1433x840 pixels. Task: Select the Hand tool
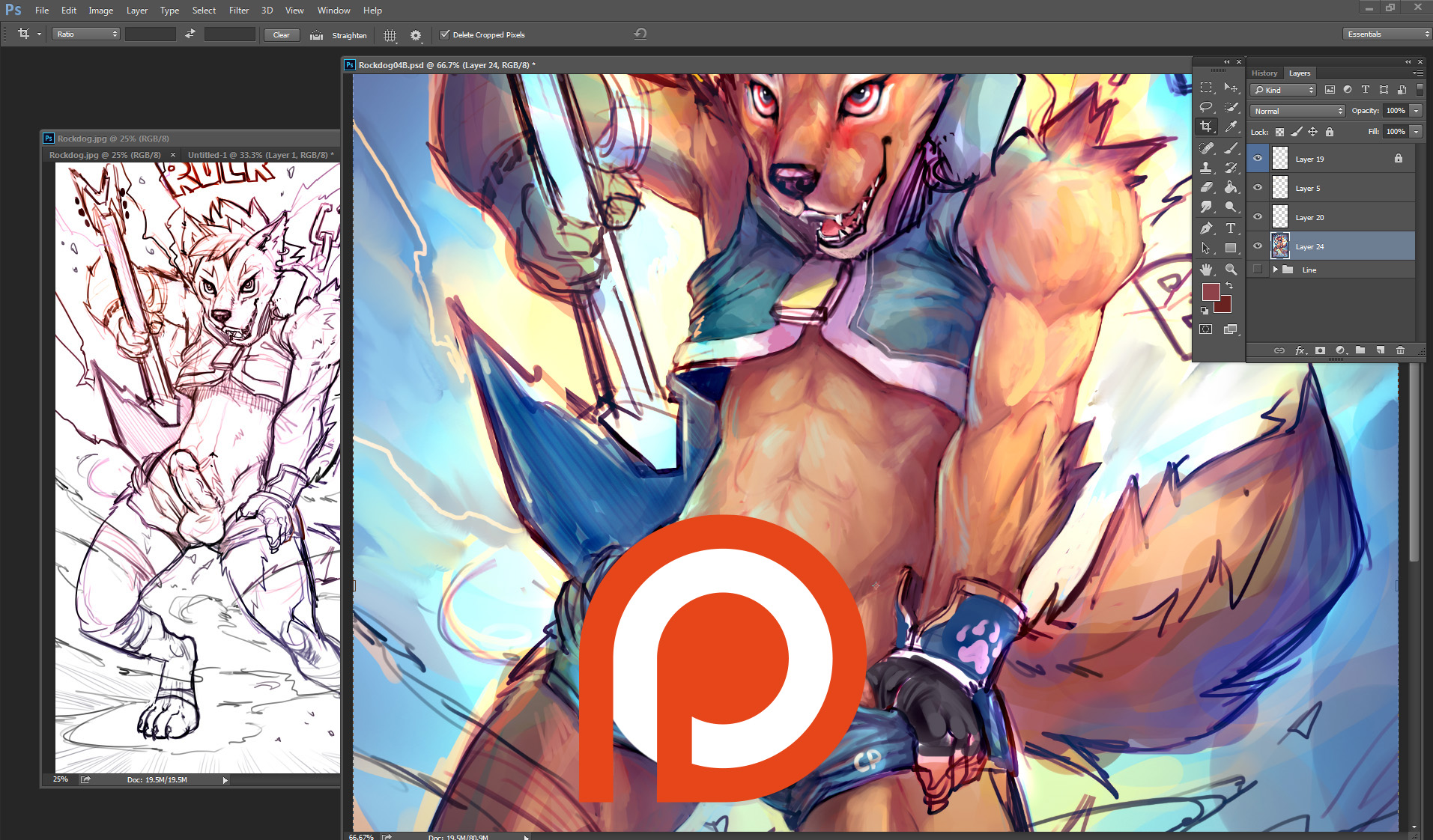click(1206, 269)
